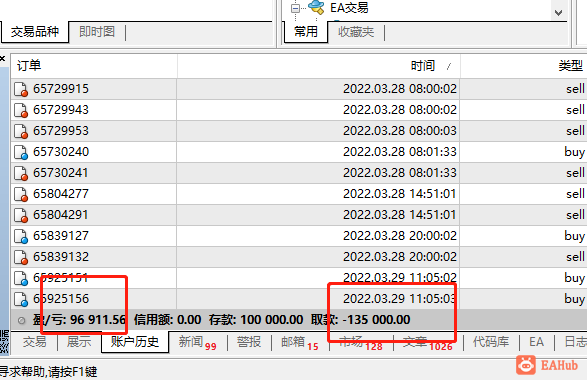Viewport: 587px width, 380px height.
Task: Click the order icon beside 65730241
Action: pos(21,173)
